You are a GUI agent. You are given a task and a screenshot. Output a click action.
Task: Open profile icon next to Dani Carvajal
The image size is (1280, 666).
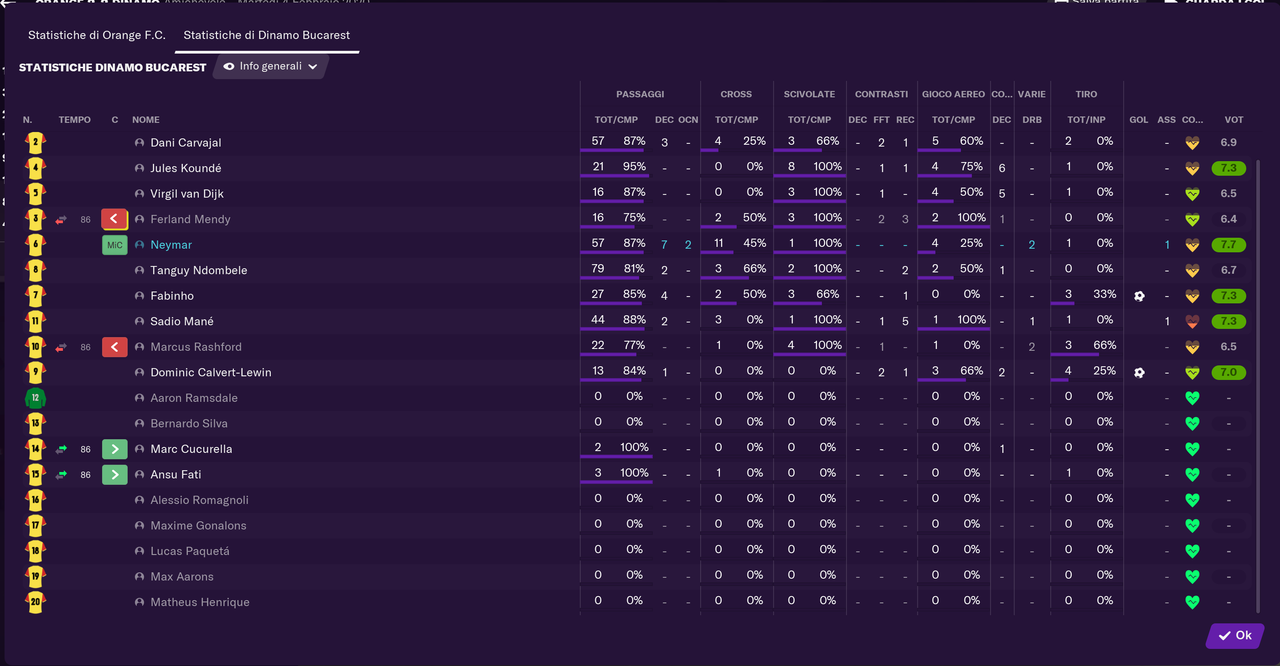pos(139,143)
